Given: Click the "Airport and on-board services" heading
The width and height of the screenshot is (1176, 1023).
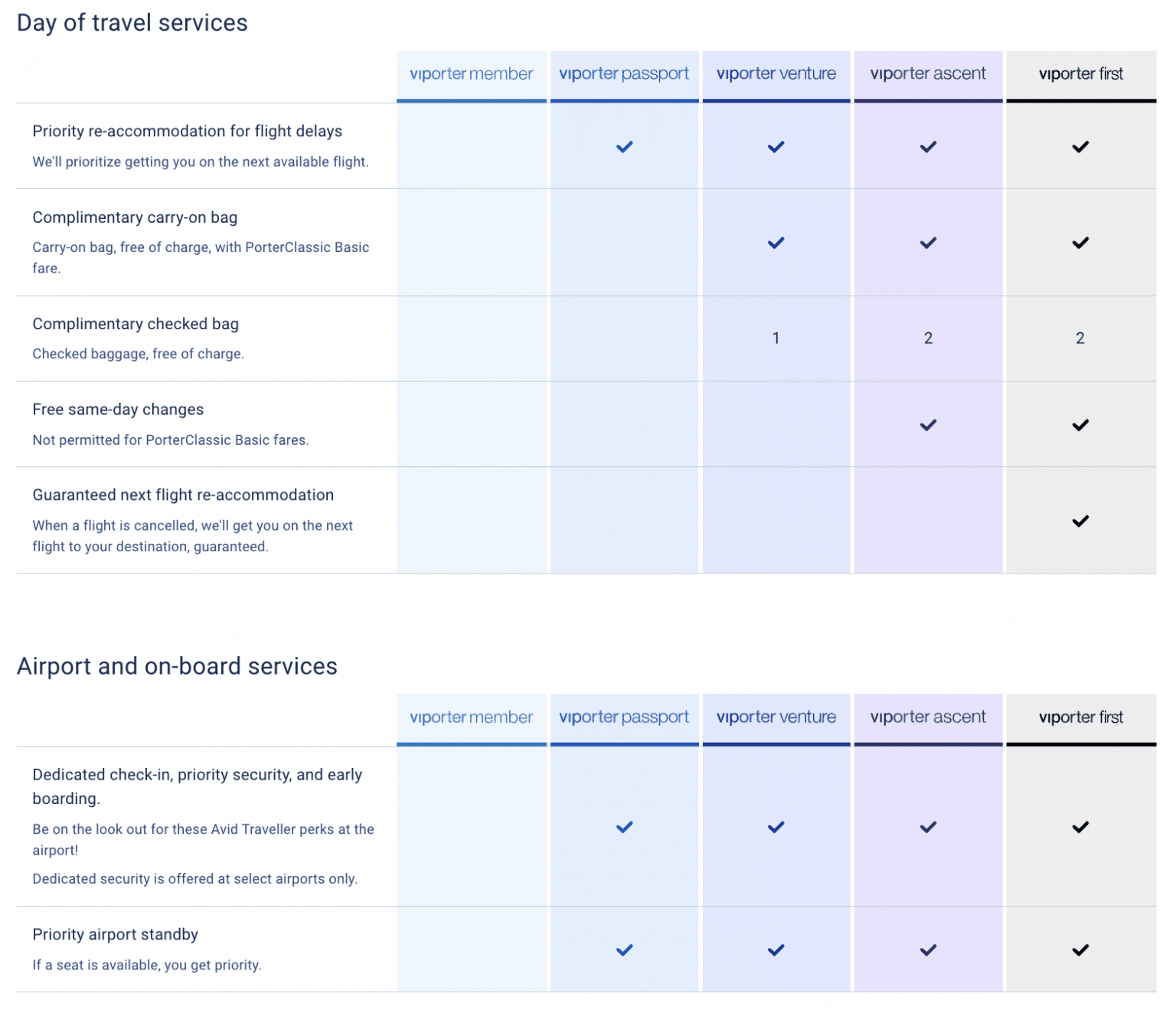Looking at the screenshot, I should [177, 666].
